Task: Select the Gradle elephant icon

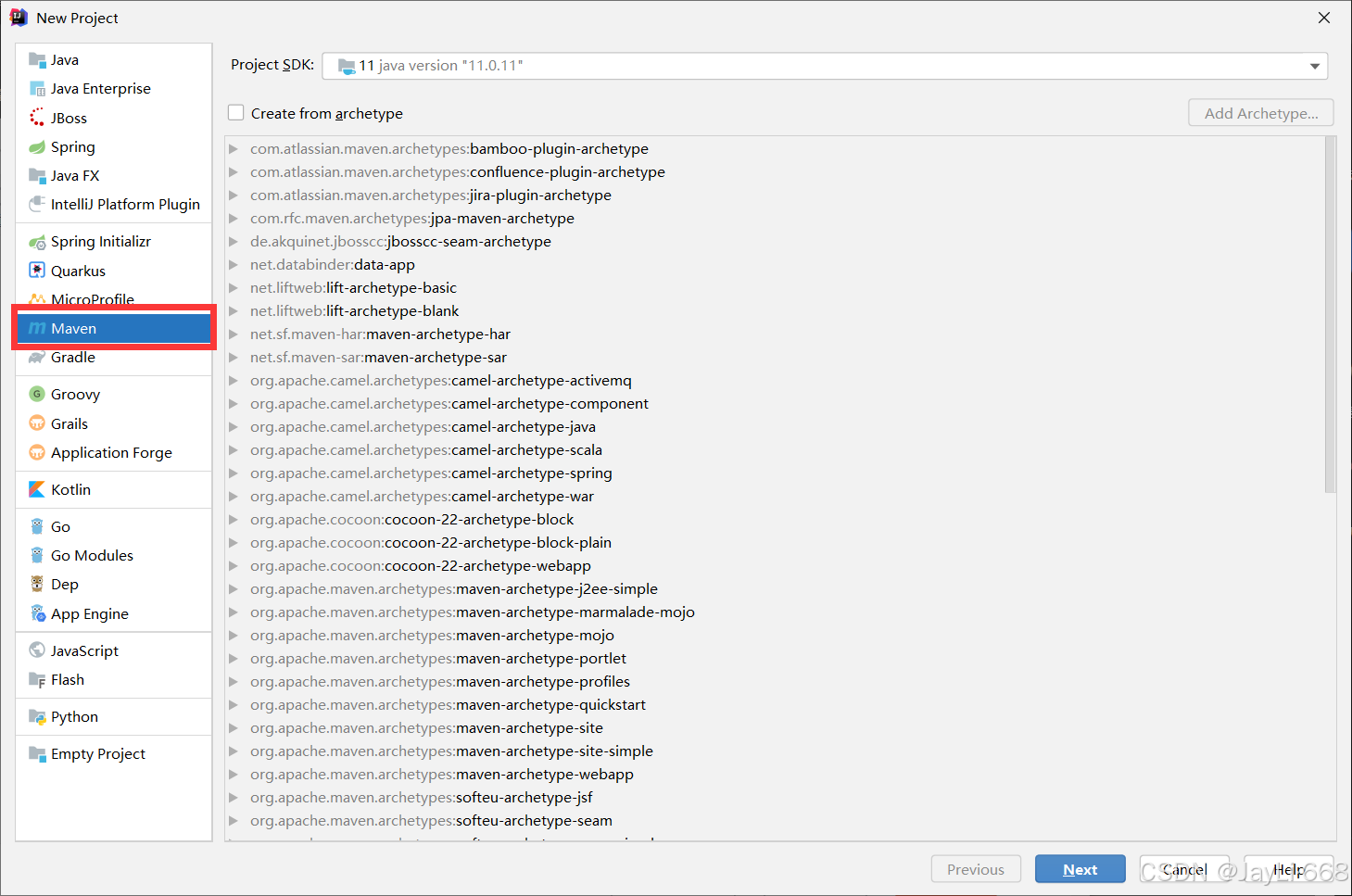Action: tap(37, 358)
